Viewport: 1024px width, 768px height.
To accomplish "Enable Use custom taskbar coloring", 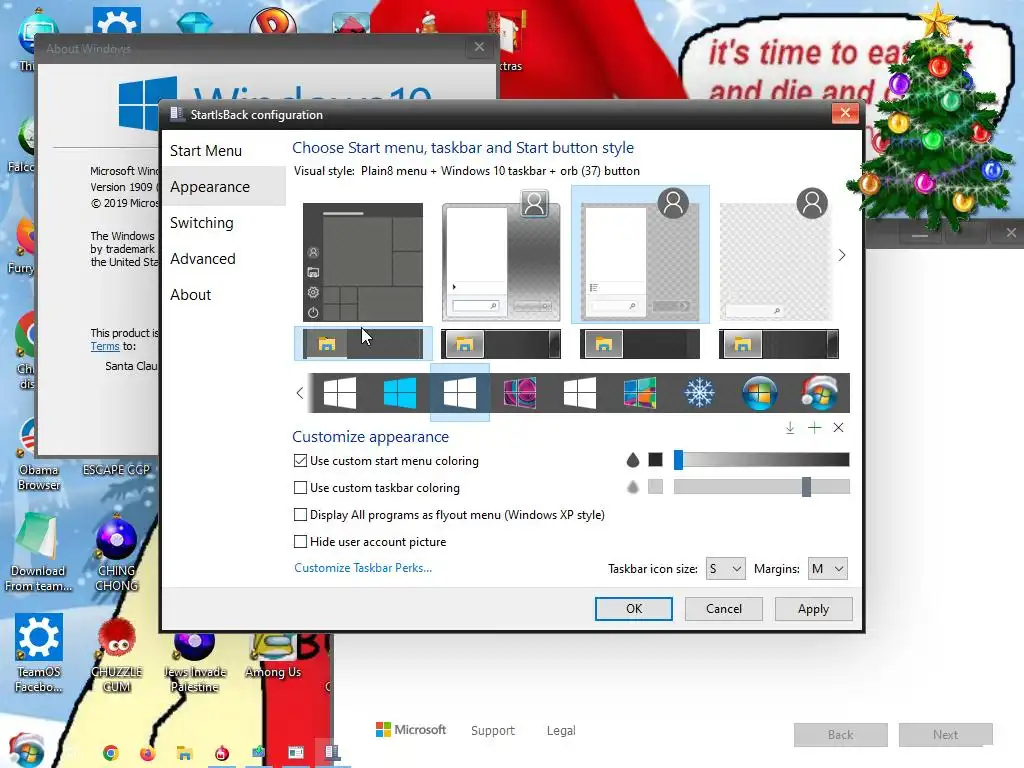I will tap(300, 487).
